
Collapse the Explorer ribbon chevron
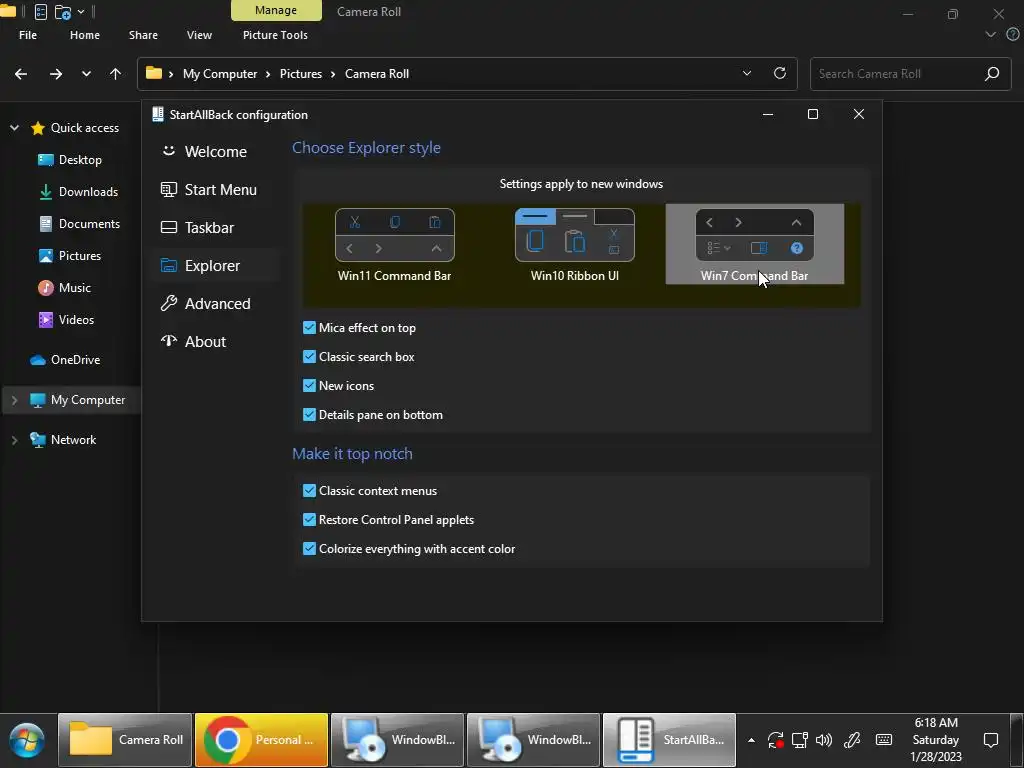(991, 35)
